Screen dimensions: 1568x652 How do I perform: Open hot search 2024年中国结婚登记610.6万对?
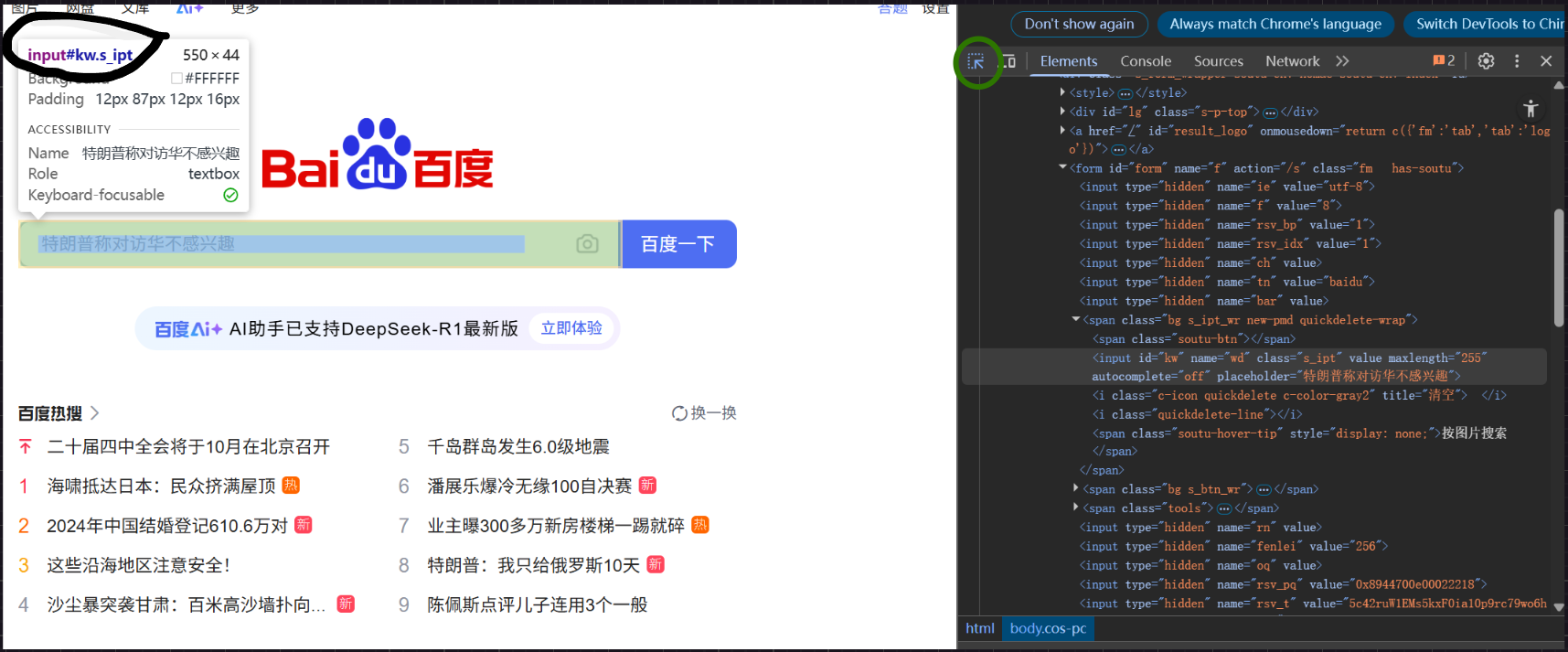(168, 526)
